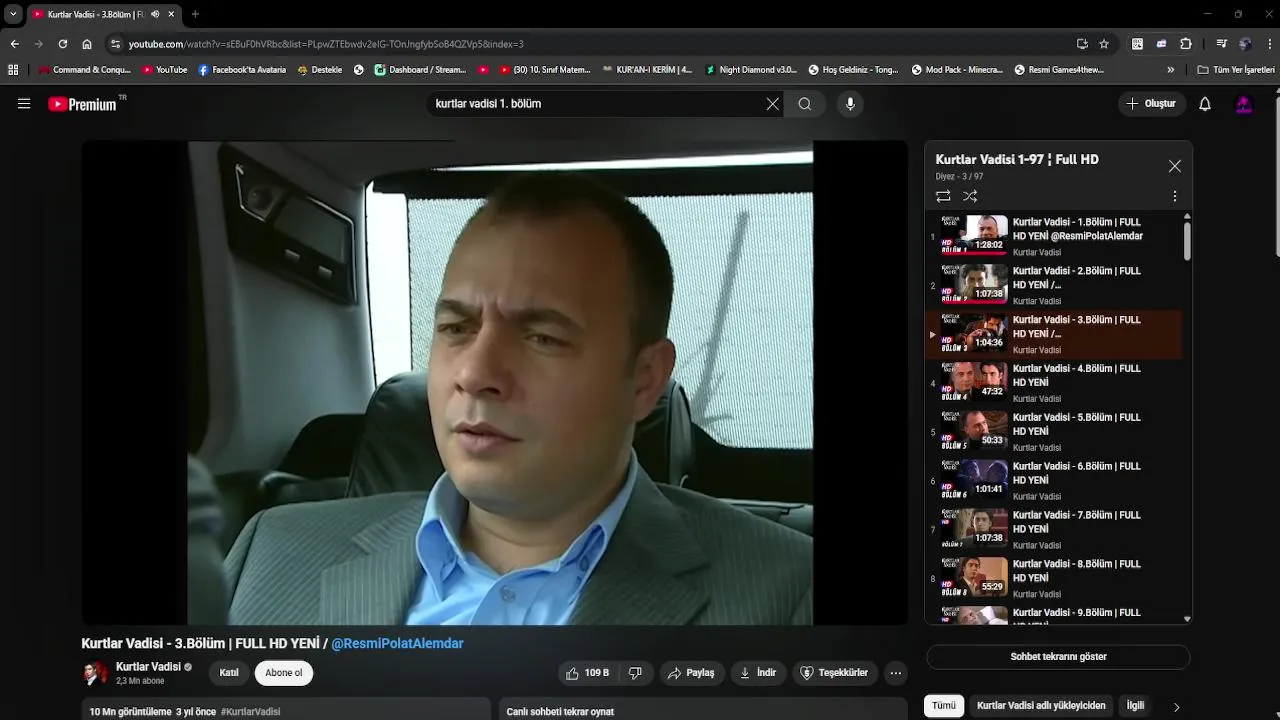Viewport: 1280px width, 720px height.
Task: Open playlist three-dot options menu
Action: [1175, 196]
